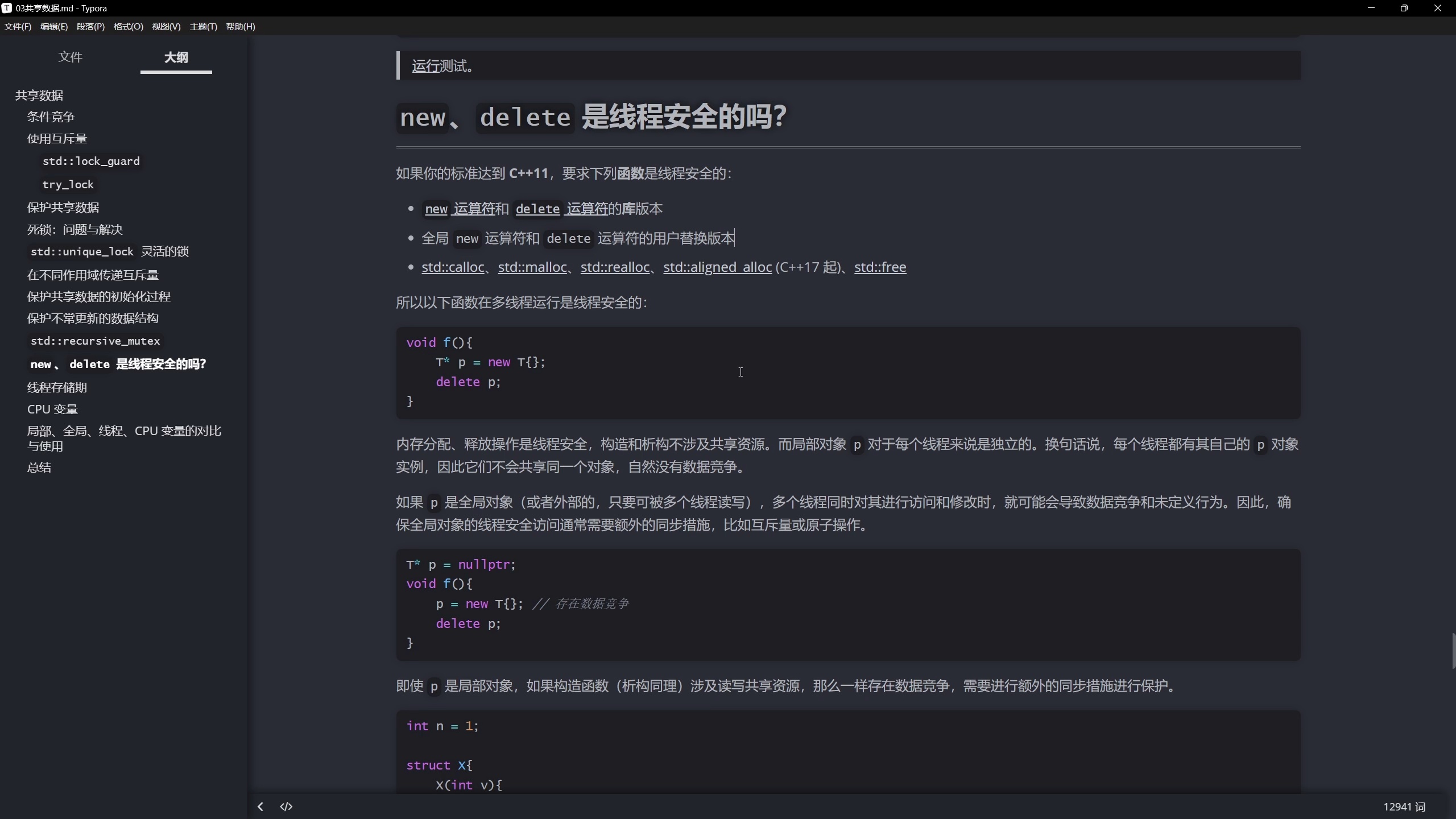Click the code comment 存在数据竞争
This screenshot has height=819, width=1456.
click(x=581, y=603)
